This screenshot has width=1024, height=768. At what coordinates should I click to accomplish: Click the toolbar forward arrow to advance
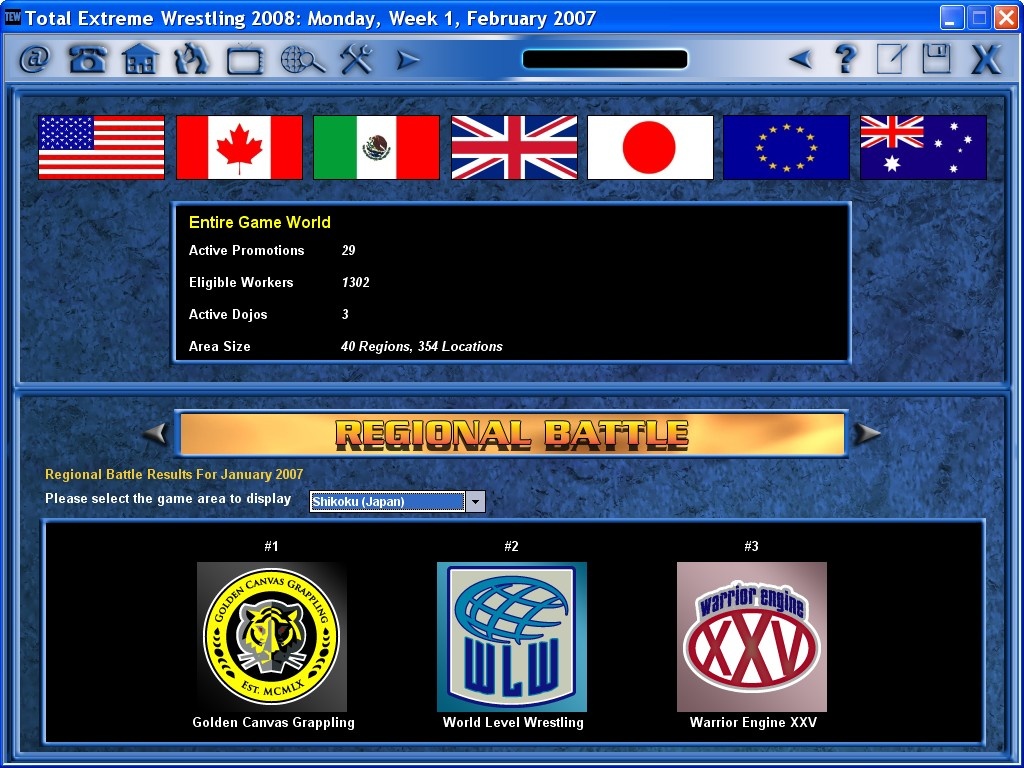pyautogui.click(x=407, y=60)
